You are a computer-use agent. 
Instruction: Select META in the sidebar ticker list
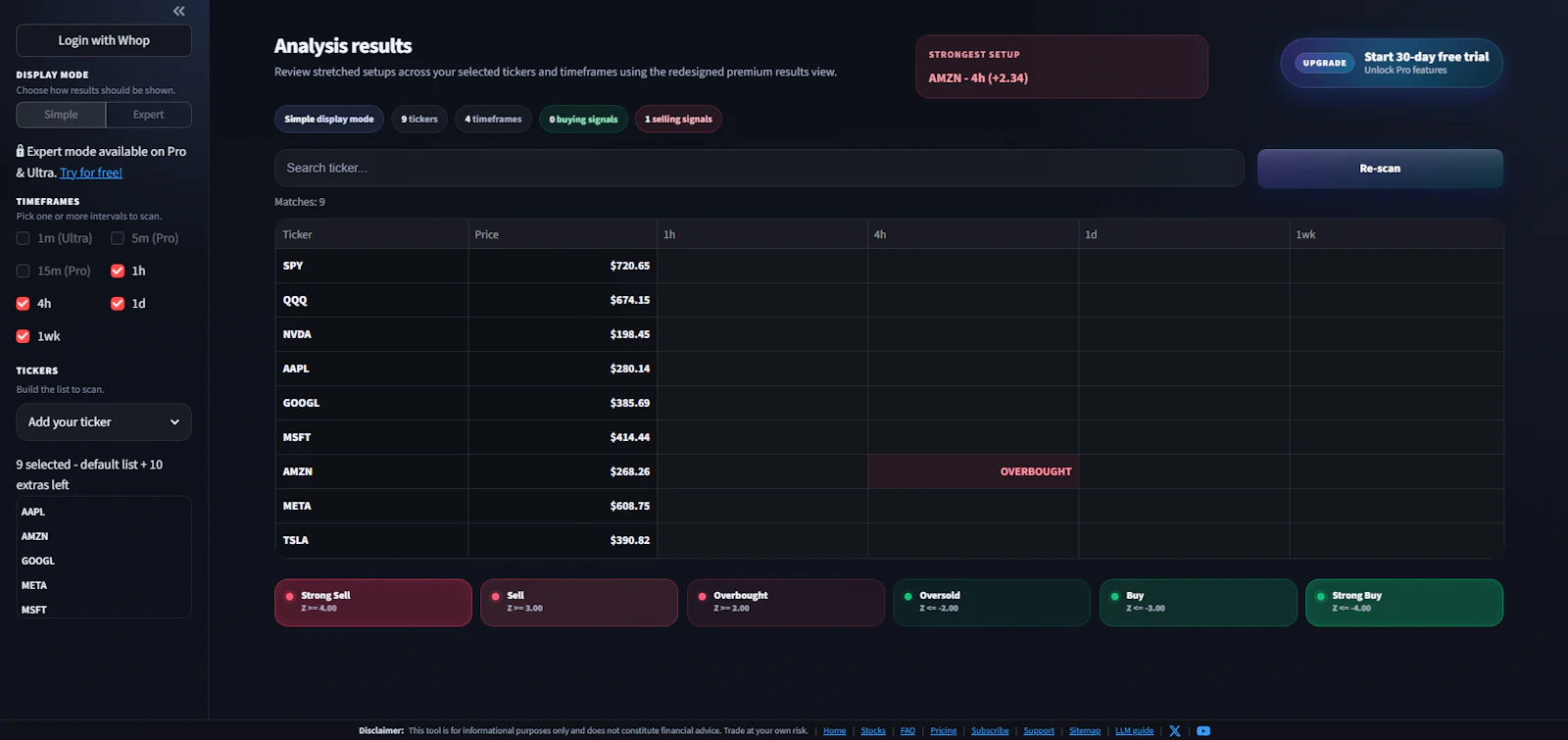click(34, 585)
